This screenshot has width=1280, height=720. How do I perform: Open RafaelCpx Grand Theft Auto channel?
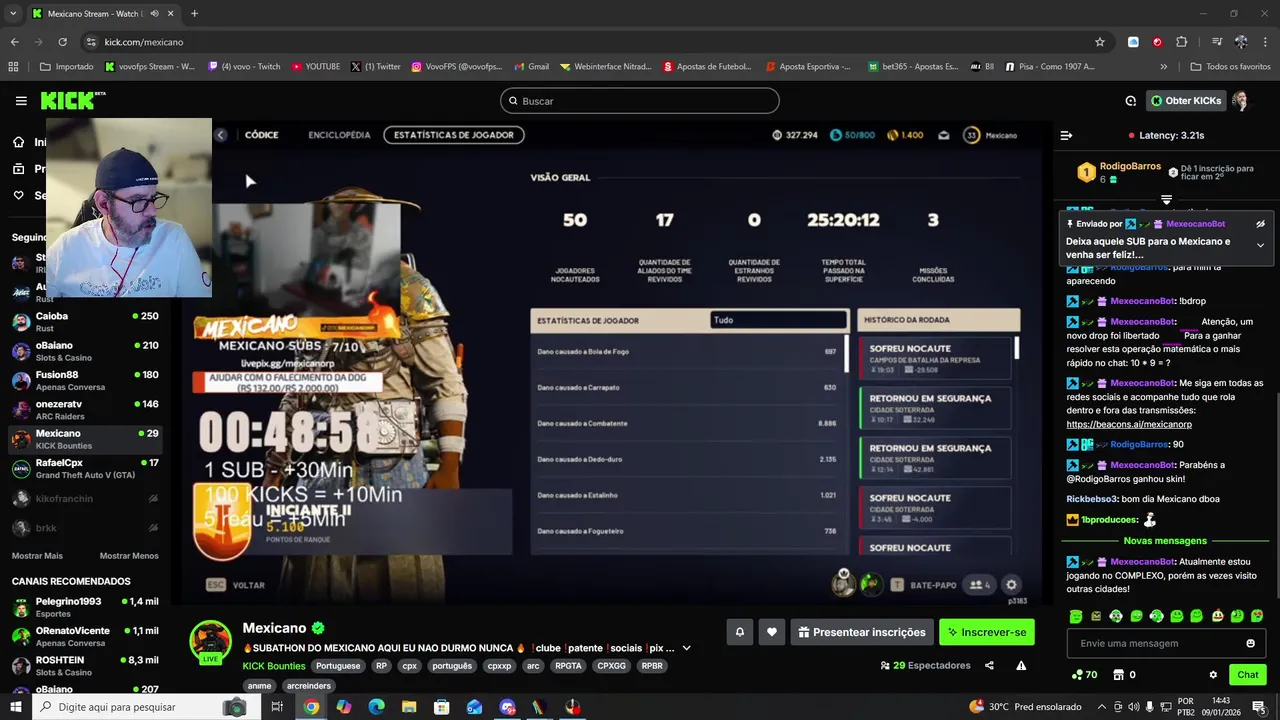click(x=85, y=468)
